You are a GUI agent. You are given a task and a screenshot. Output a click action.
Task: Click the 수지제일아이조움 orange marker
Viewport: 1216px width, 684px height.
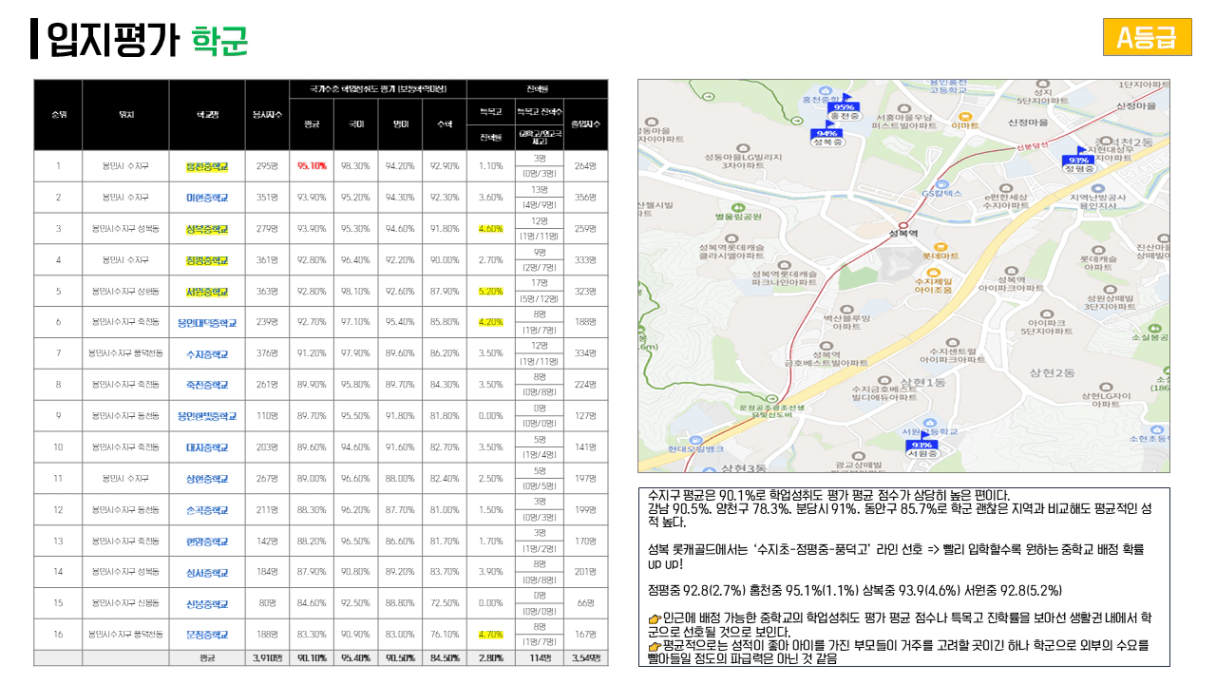(x=932, y=279)
